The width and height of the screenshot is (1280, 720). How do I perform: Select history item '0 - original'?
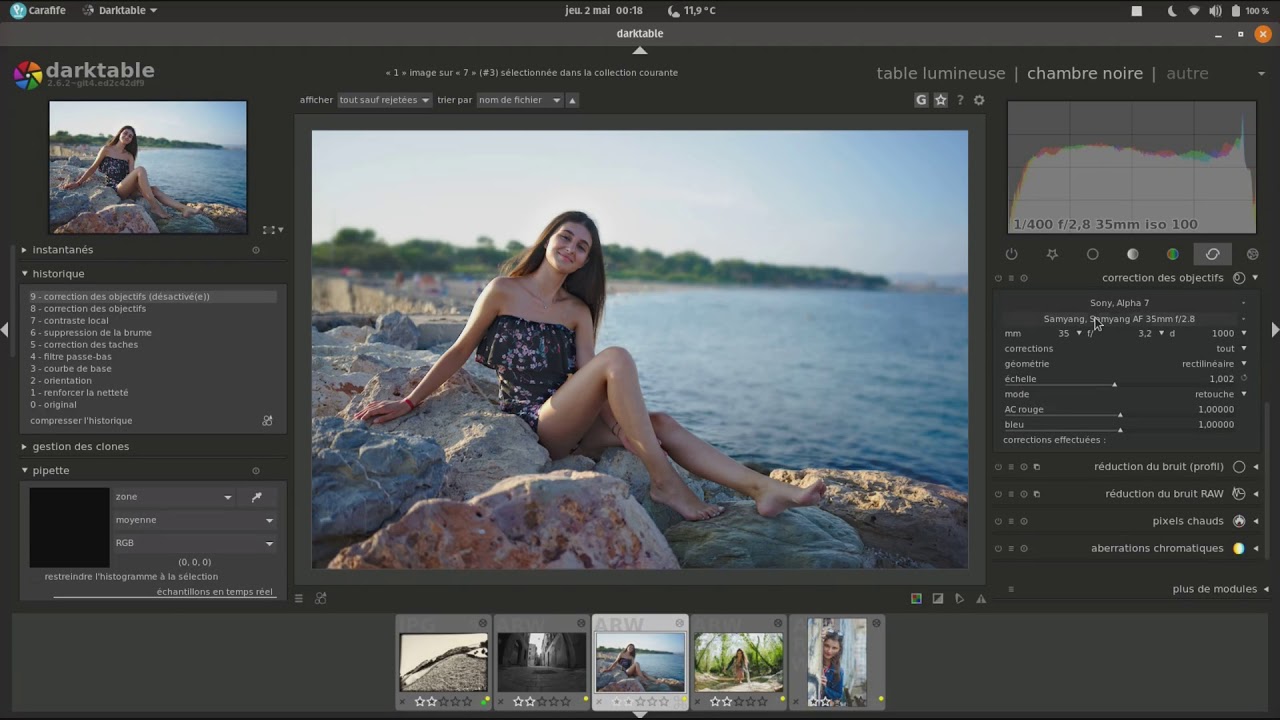(x=152, y=405)
